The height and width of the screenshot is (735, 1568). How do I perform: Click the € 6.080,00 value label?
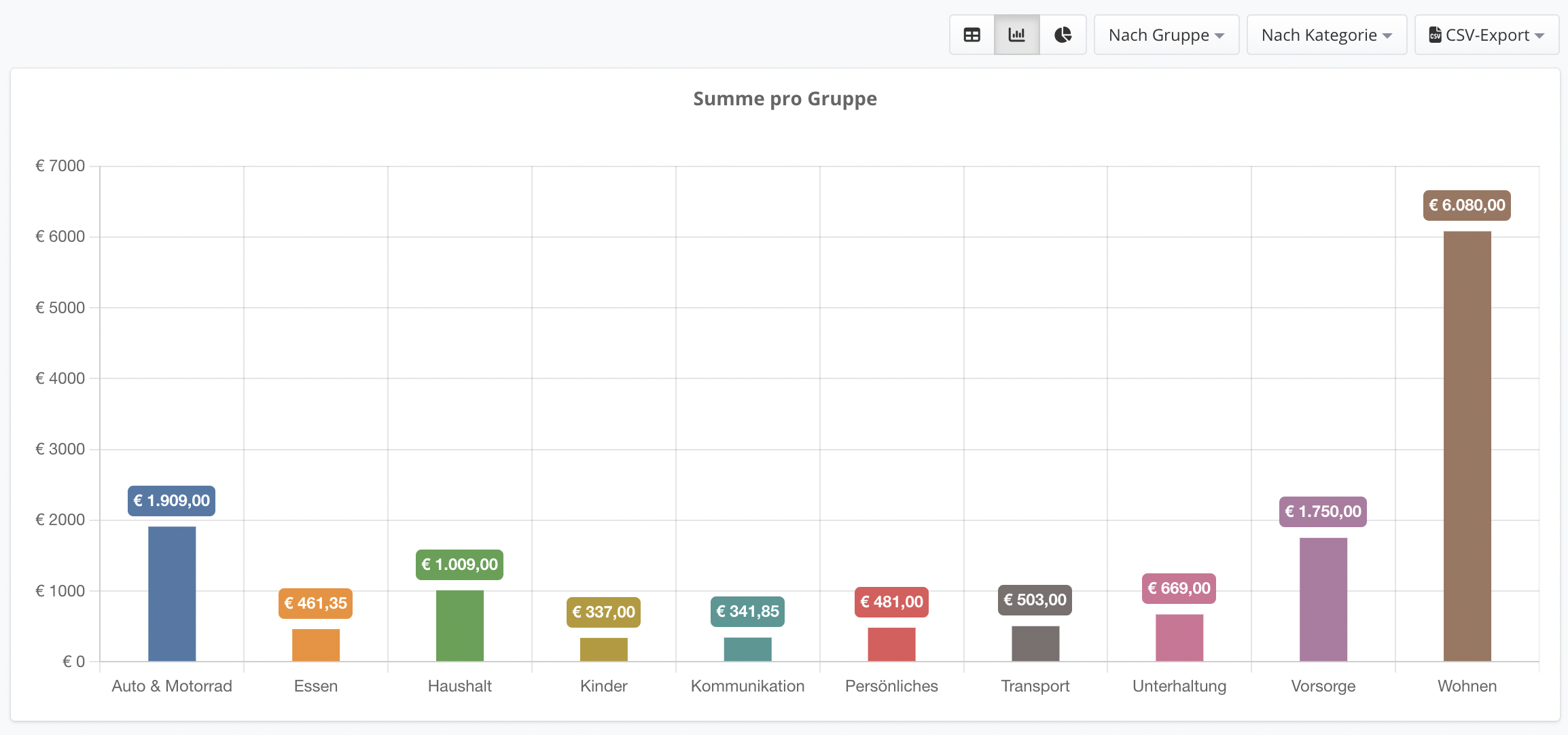point(1467,205)
